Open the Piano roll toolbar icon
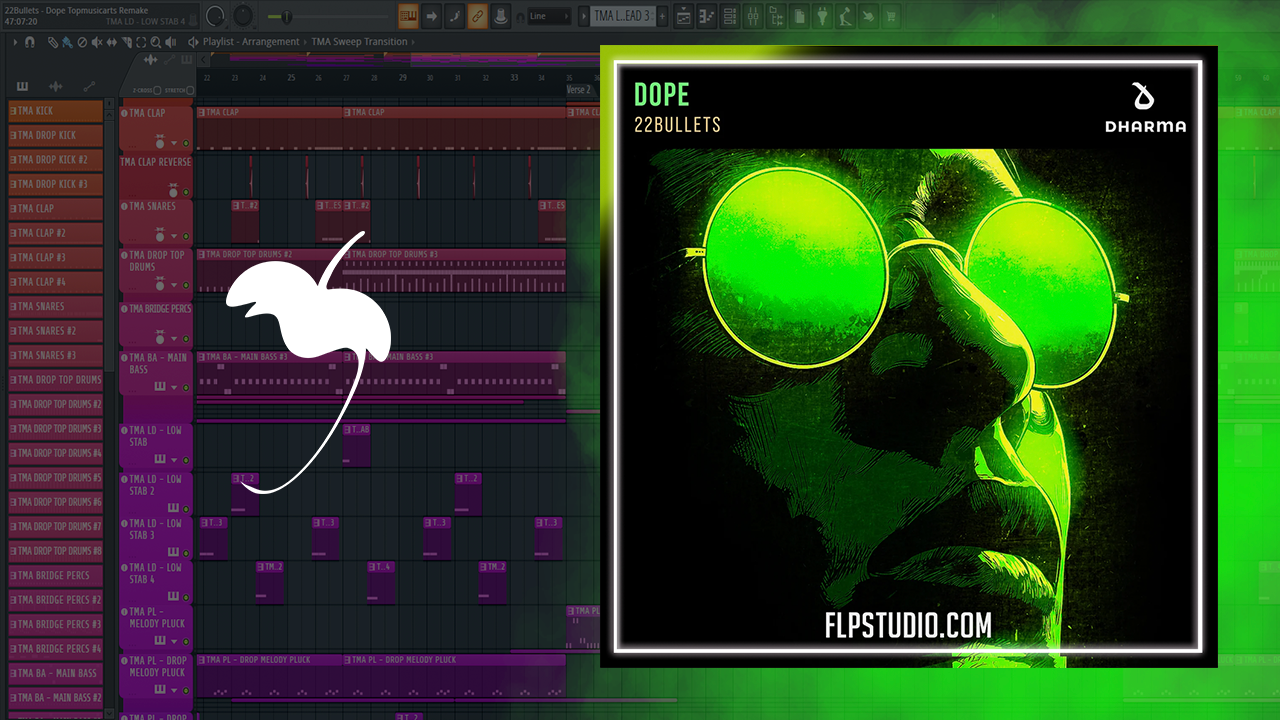The height and width of the screenshot is (720, 1280). 708,16
